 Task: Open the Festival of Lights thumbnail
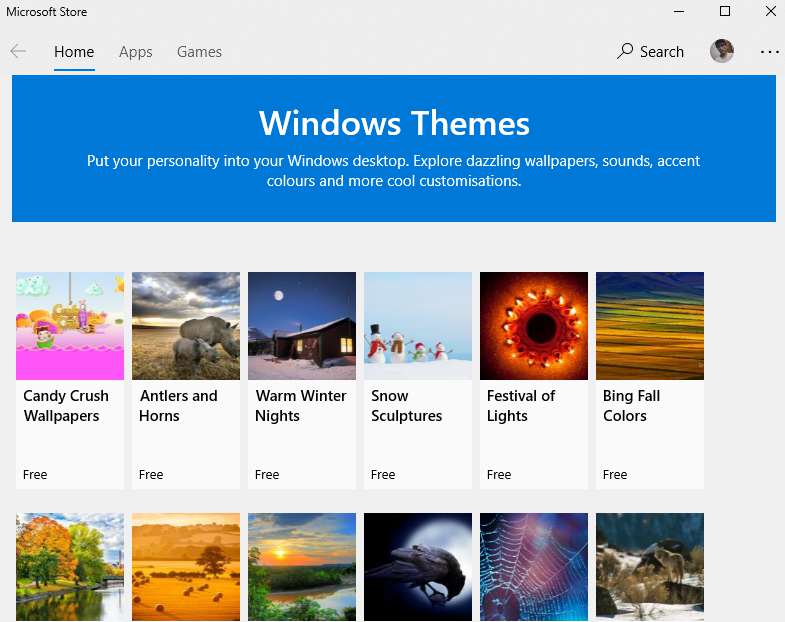pyautogui.click(x=534, y=326)
